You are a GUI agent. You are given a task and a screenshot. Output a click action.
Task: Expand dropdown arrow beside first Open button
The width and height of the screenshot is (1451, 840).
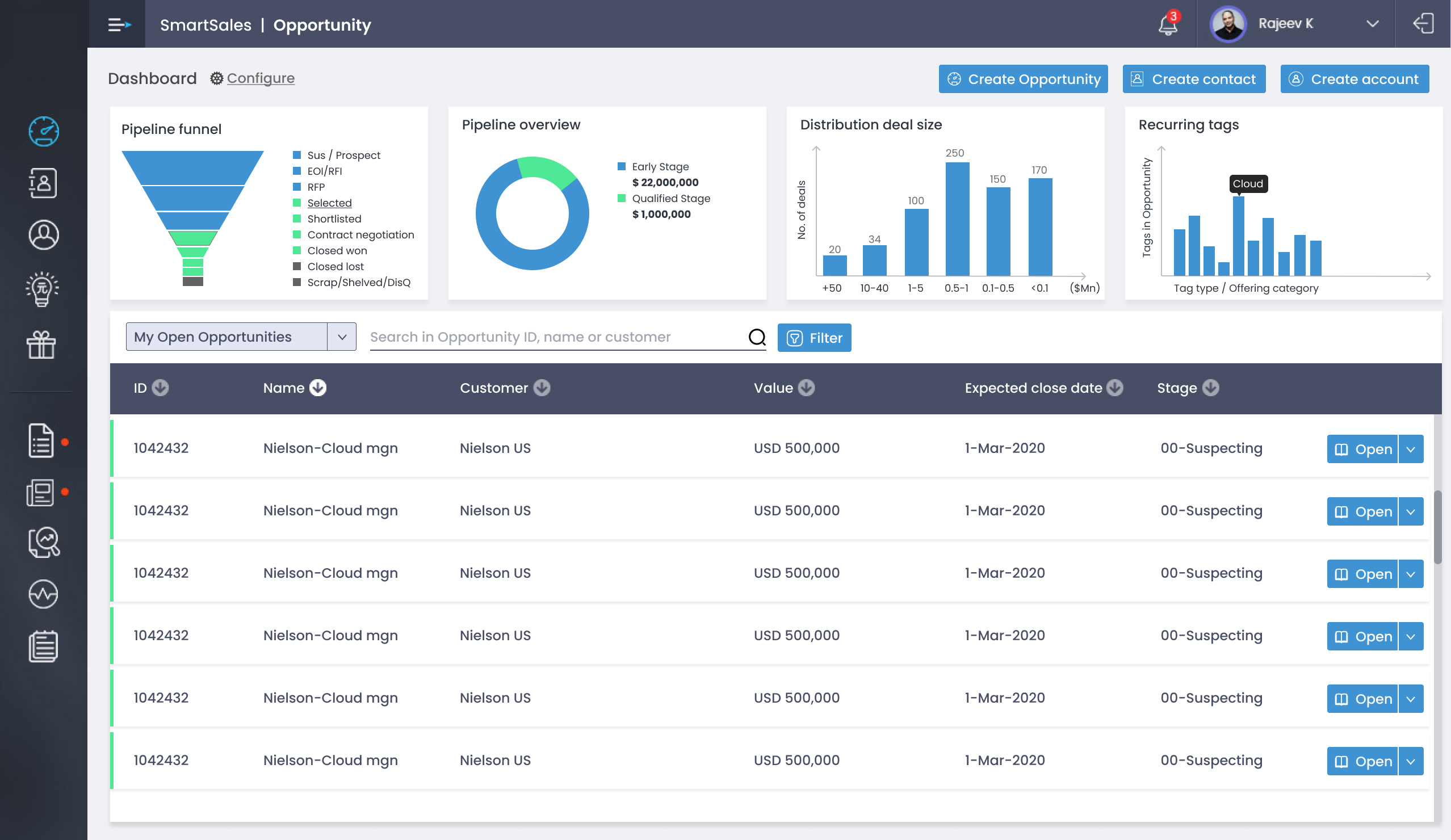(1410, 449)
